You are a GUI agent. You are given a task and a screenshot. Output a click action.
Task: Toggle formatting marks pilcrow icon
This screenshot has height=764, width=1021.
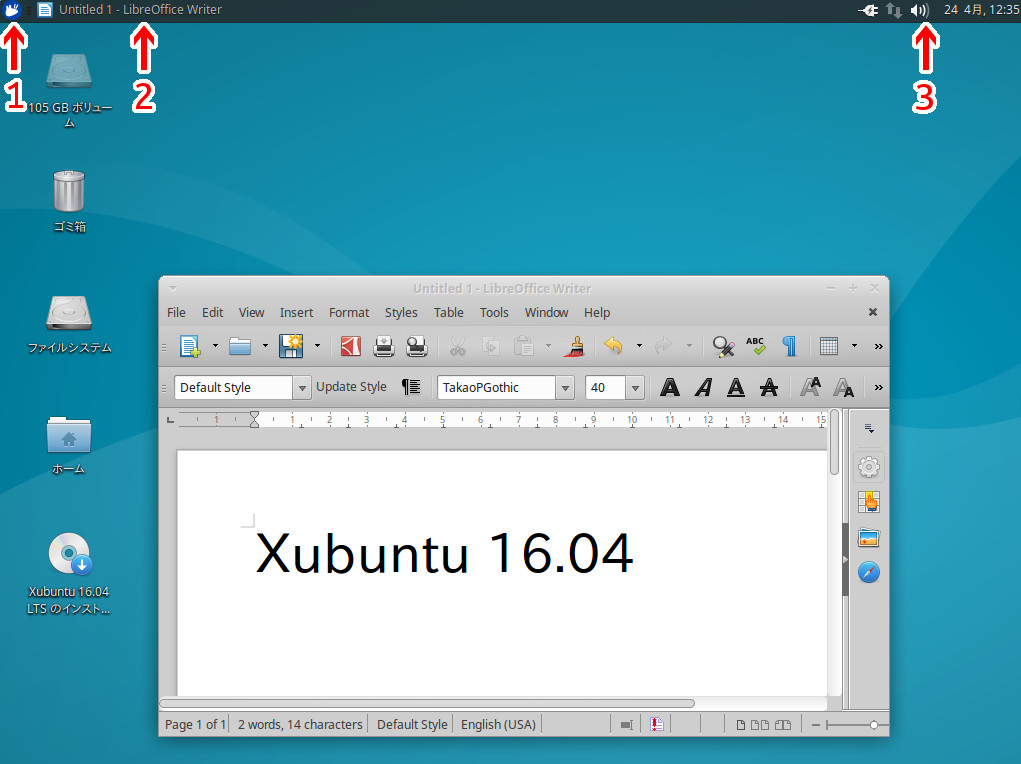coord(789,346)
